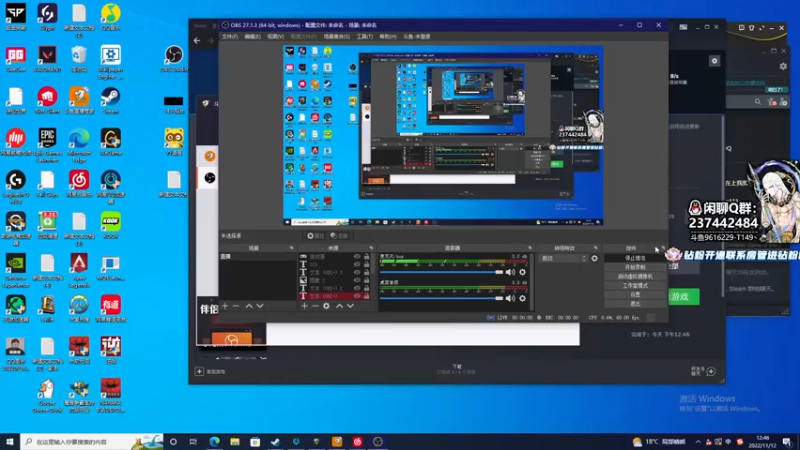The width and height of the screenshot is (800, 450).
Task: Mute the 桌面音频 speaker icon
Action: (x=510, y=298)
